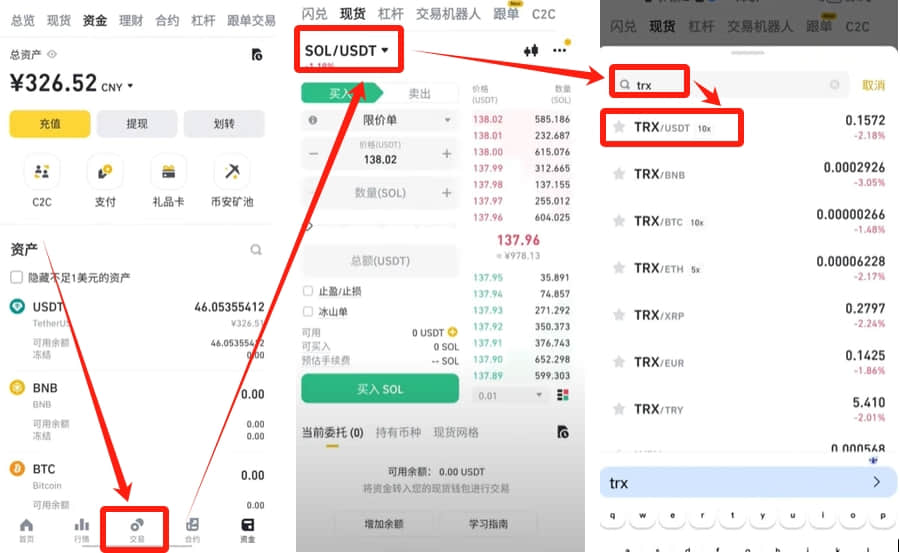Check the 冰山单 iceberg order option

pos(308,312)
